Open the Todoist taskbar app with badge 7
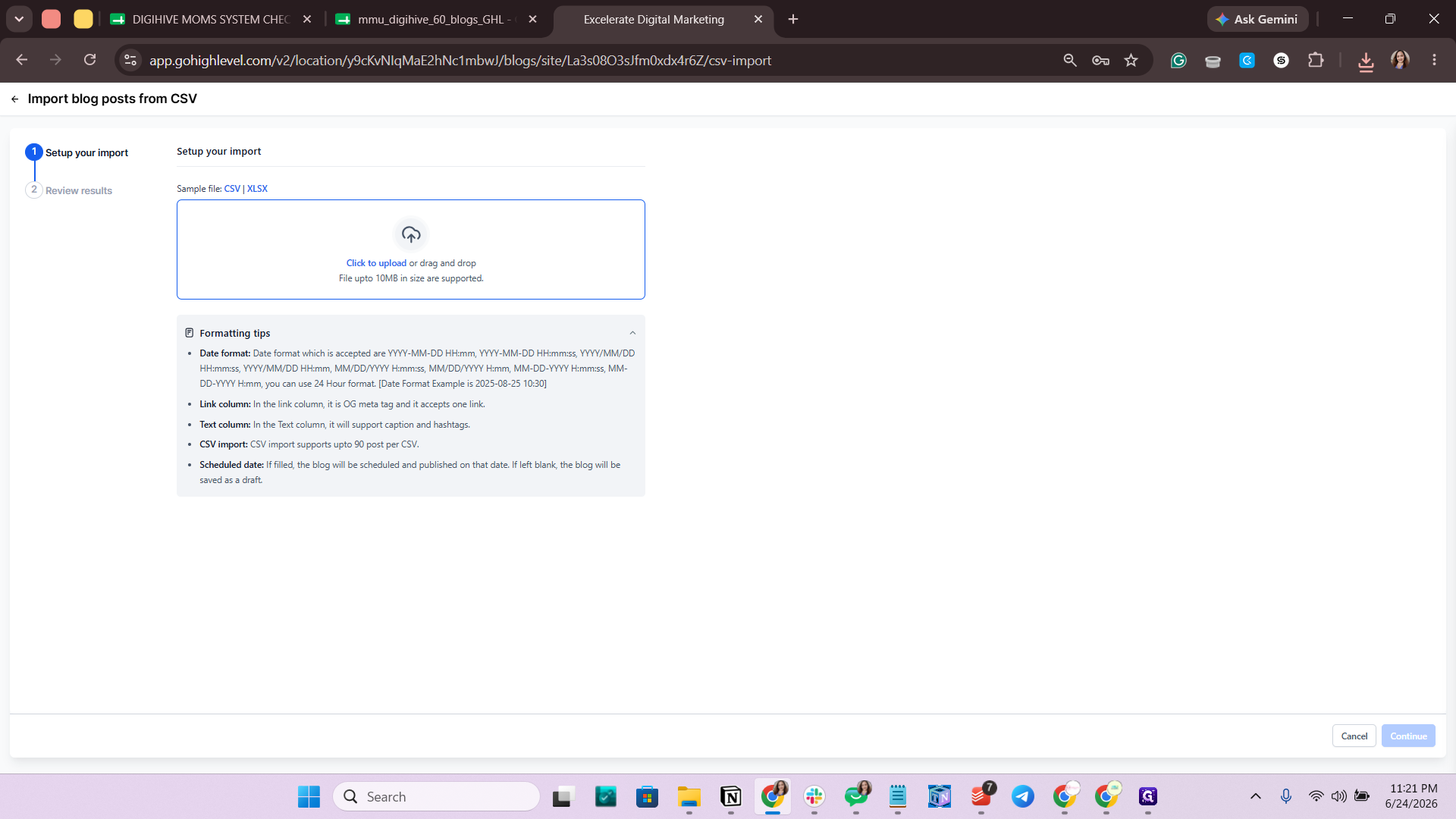Image resolution: width=1456 pixels, height=819 pixels. pos(981,796)
